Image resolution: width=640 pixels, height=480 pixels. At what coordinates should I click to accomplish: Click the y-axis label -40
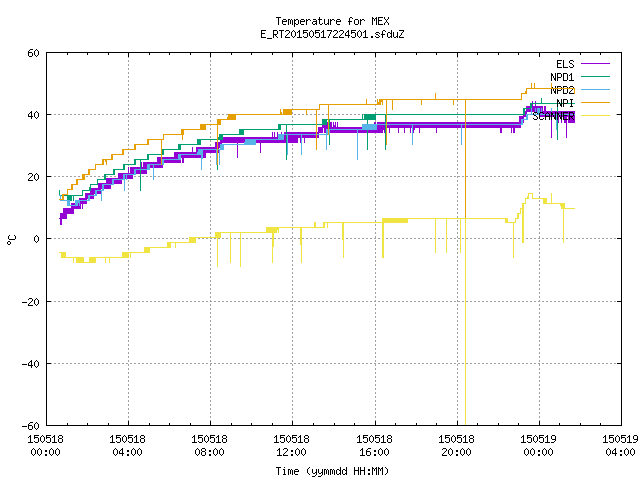pos(31,364)
